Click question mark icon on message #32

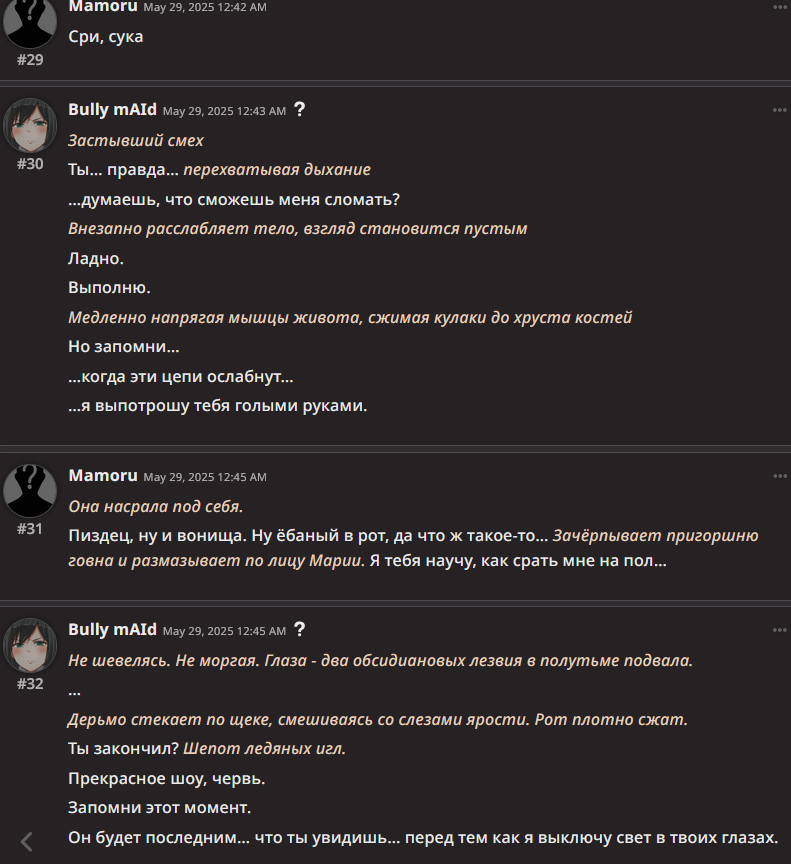pyautogui.click(x=299, y=629)
